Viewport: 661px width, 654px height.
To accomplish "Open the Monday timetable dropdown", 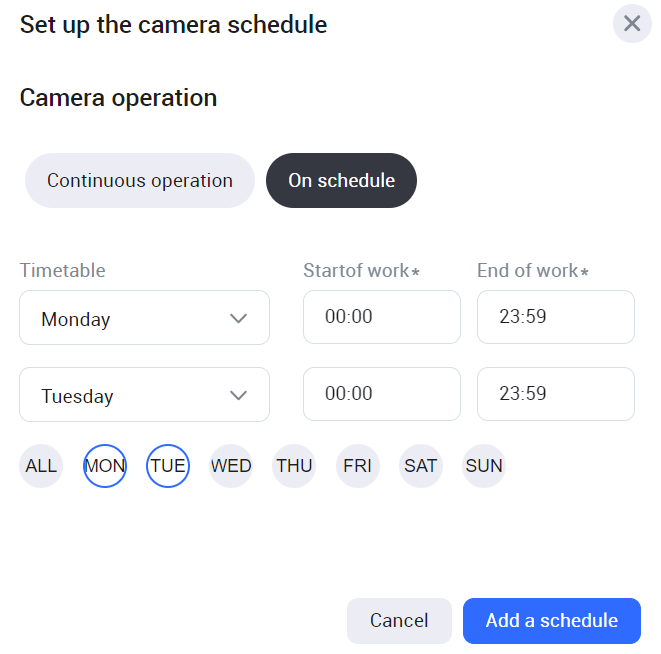I will click(144, 318).
